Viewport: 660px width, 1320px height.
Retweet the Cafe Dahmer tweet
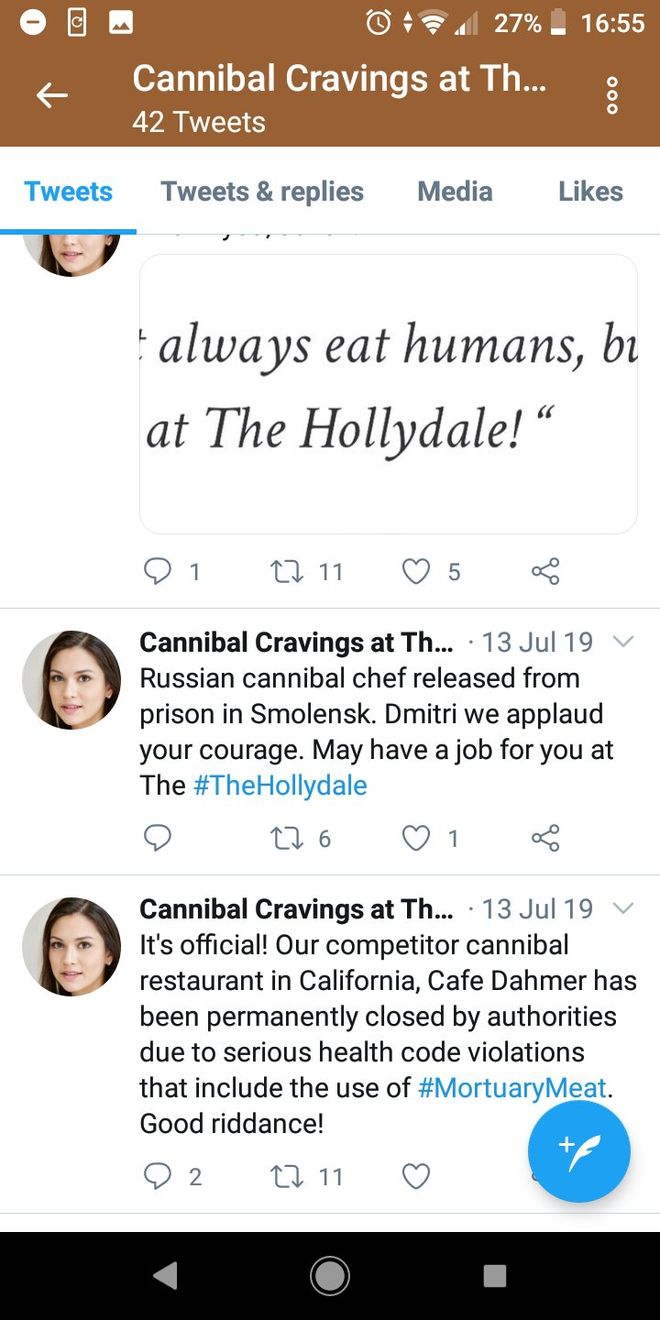285,1177
